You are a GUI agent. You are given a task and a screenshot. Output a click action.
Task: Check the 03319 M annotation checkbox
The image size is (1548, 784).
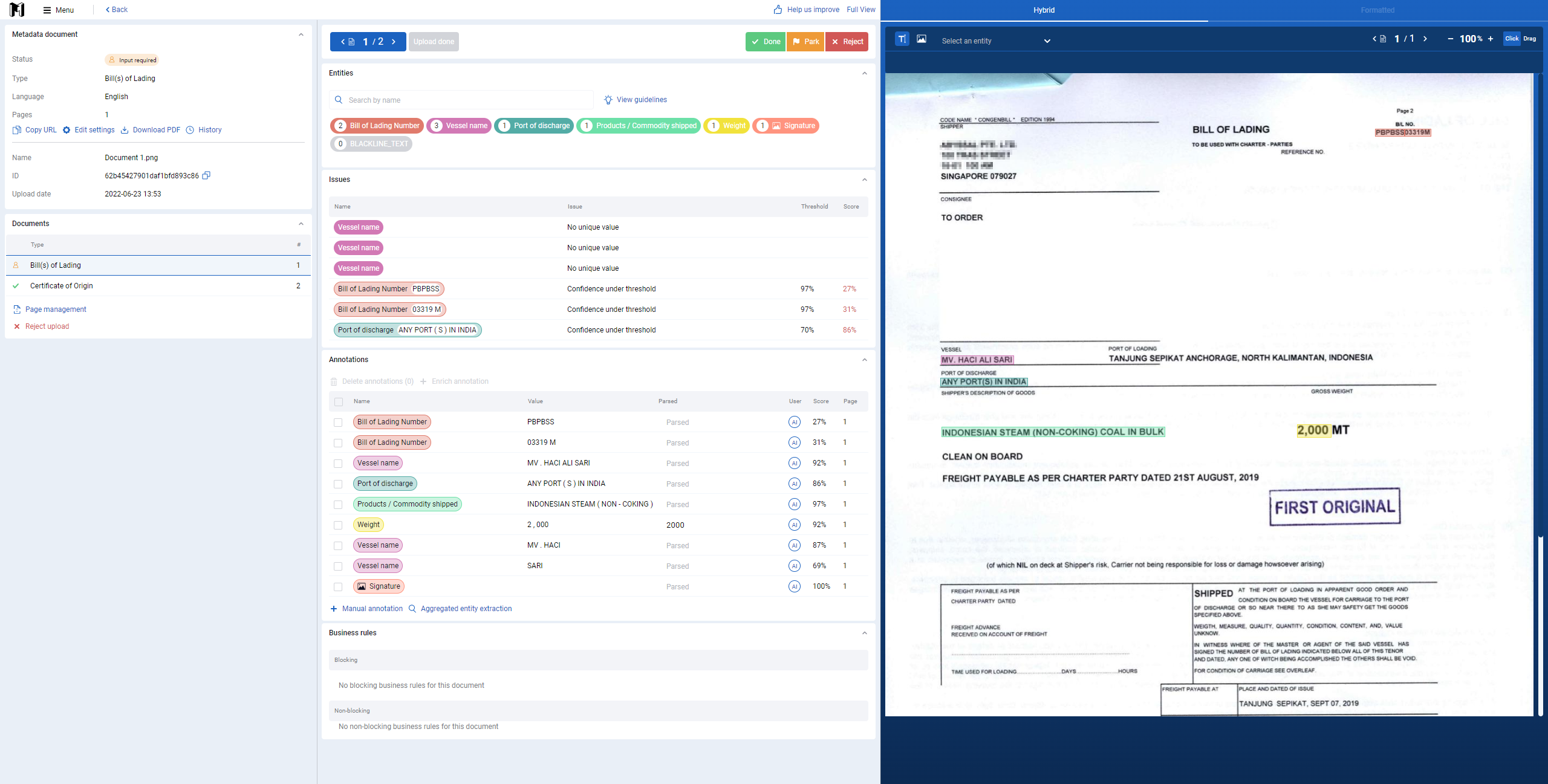[338, 443]
